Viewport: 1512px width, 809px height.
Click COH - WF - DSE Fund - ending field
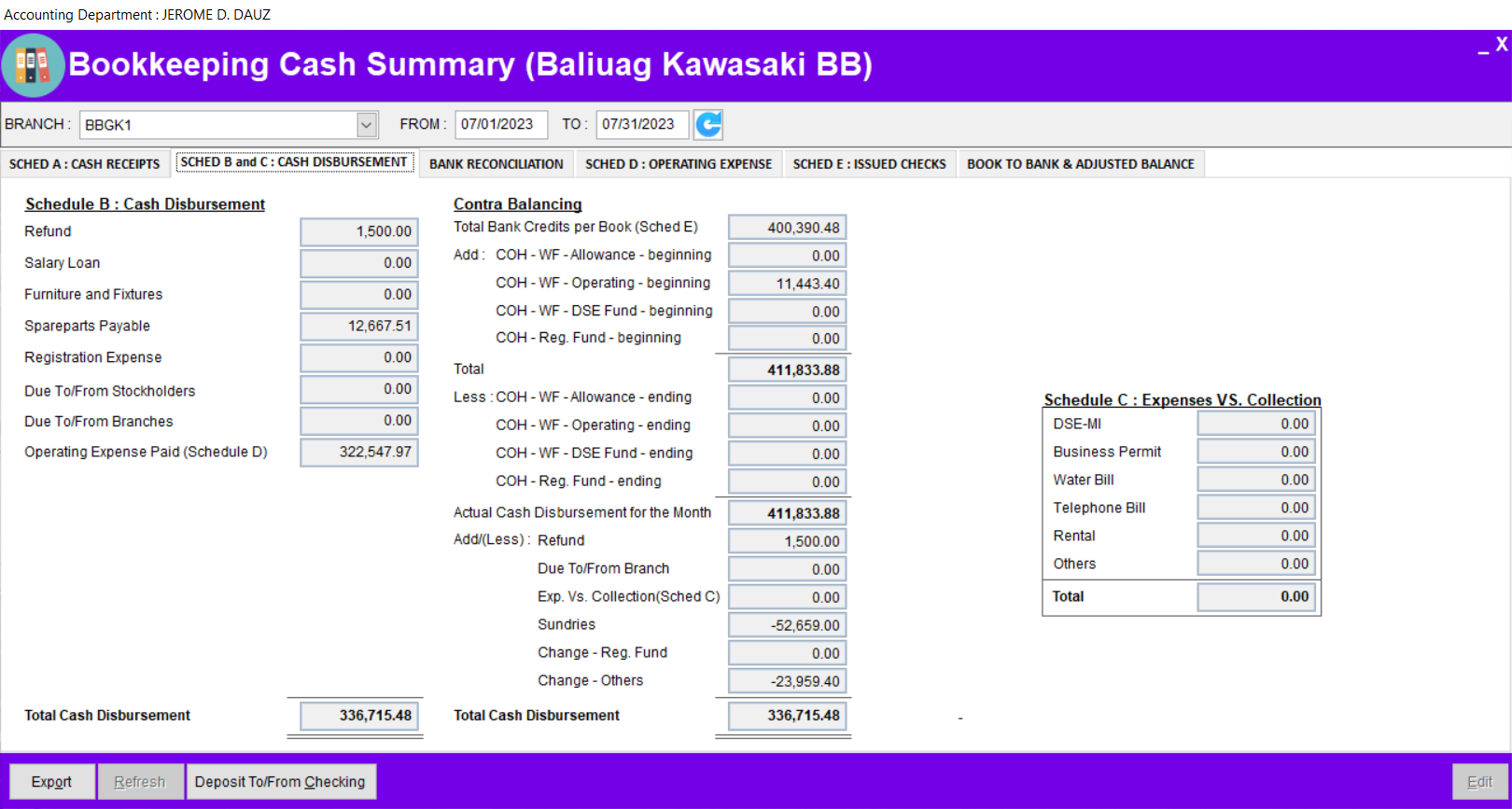[x=788, y=454]
